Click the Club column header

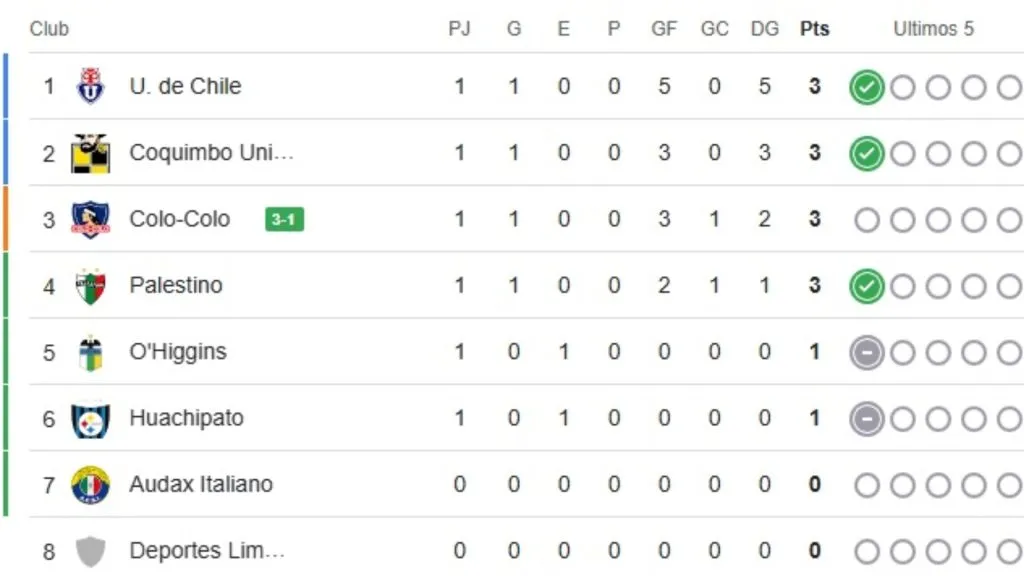tap(49, 29)
